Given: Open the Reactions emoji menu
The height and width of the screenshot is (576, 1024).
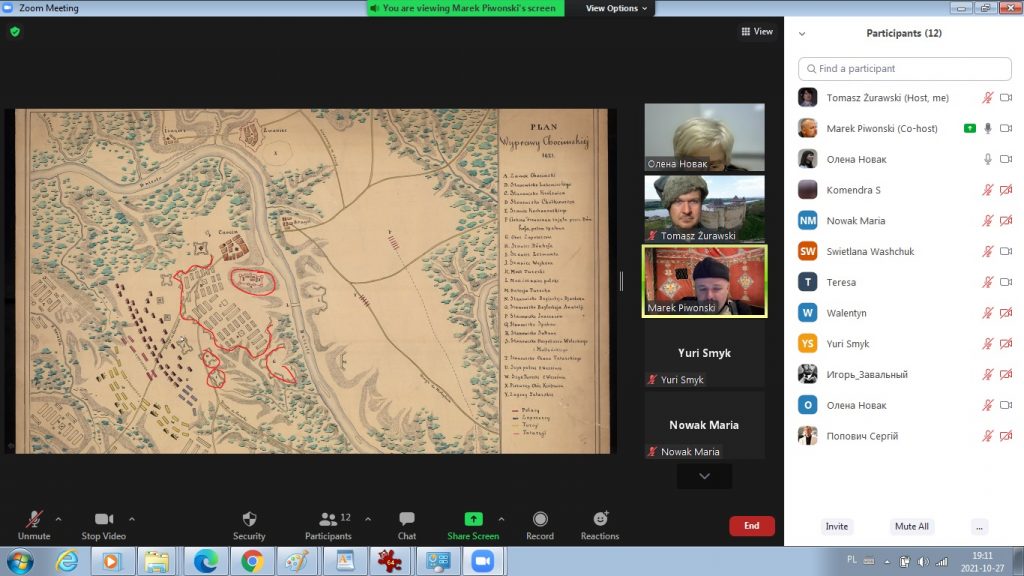Looking at the screenshot, I should tap(600, 520).
